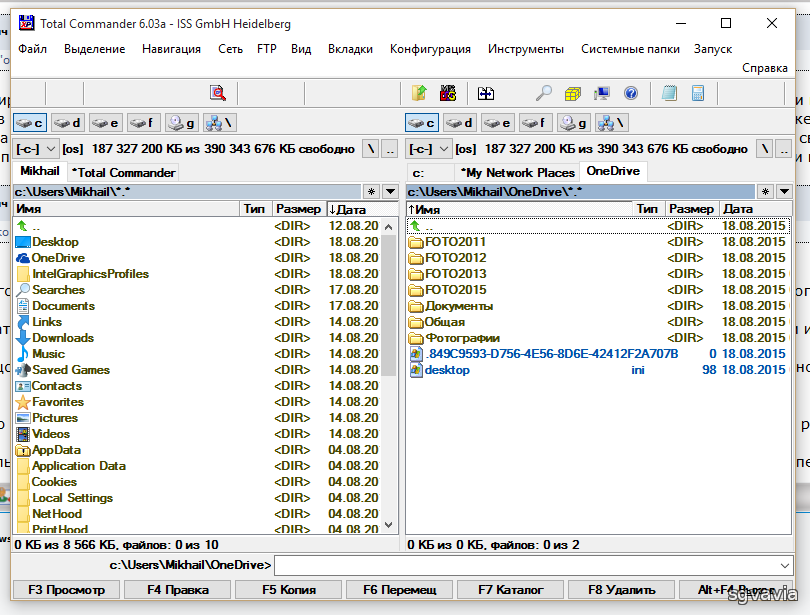Sort left panel by Размер column header

point(299,209)
